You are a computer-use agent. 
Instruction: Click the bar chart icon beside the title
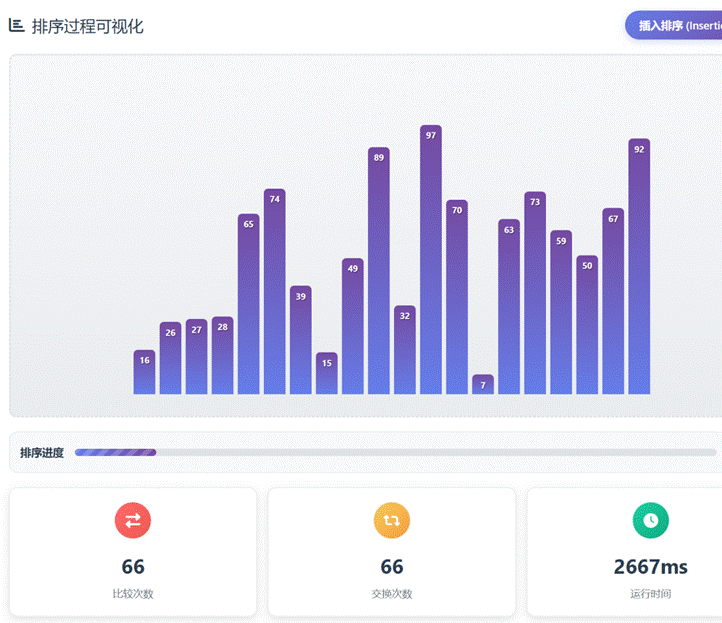(x=16, y=26)
